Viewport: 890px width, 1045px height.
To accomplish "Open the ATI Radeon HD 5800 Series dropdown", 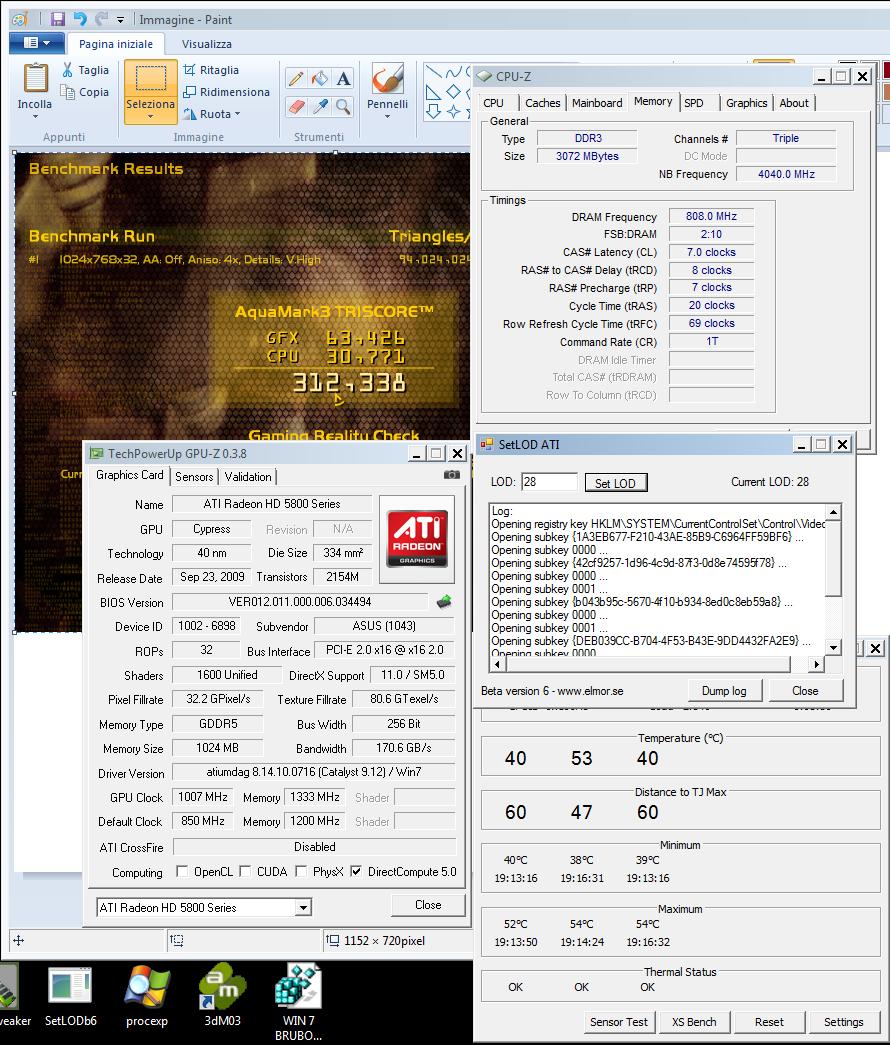I will pos(304,908).
